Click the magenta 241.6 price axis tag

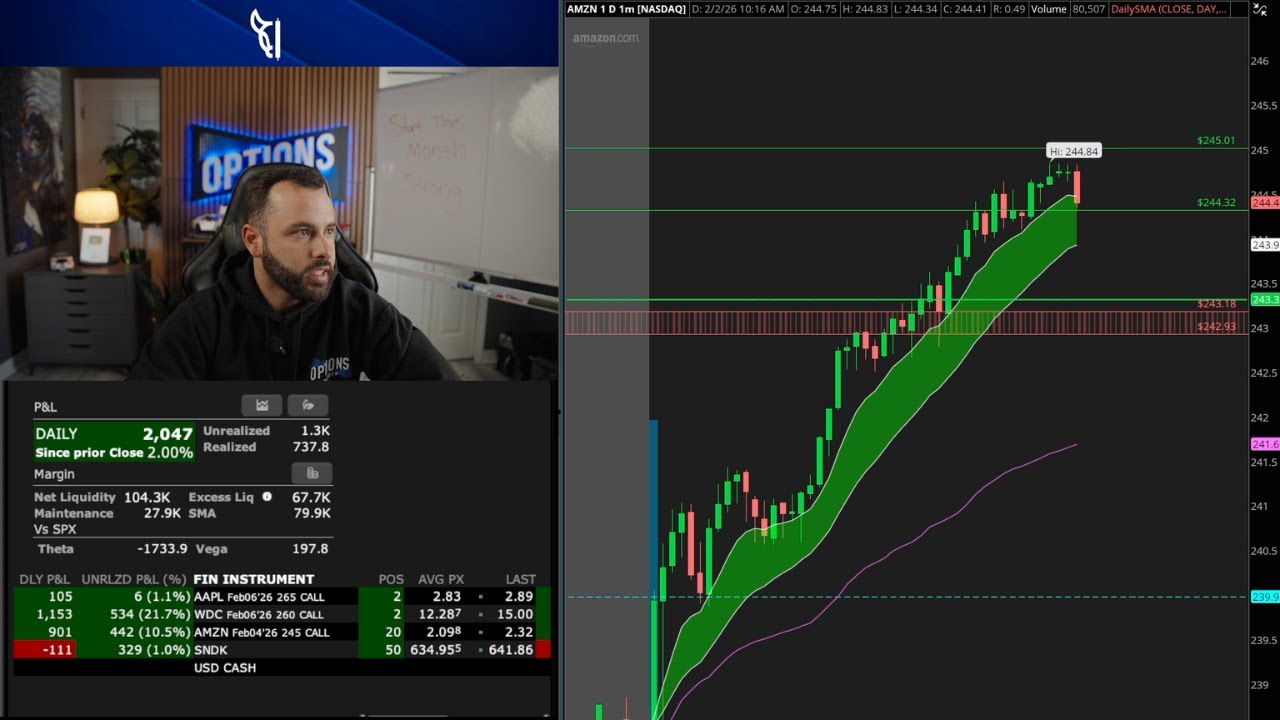[1265, 444]
